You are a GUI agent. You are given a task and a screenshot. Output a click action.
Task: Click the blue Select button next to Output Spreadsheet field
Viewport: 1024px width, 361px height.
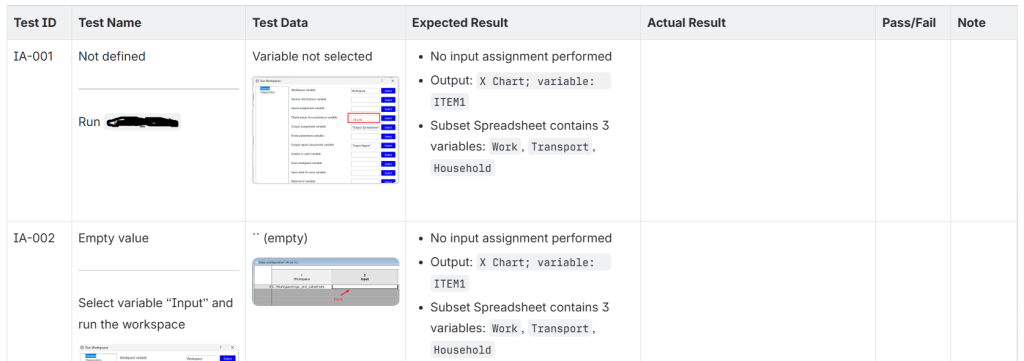click(x=388, y=127)
